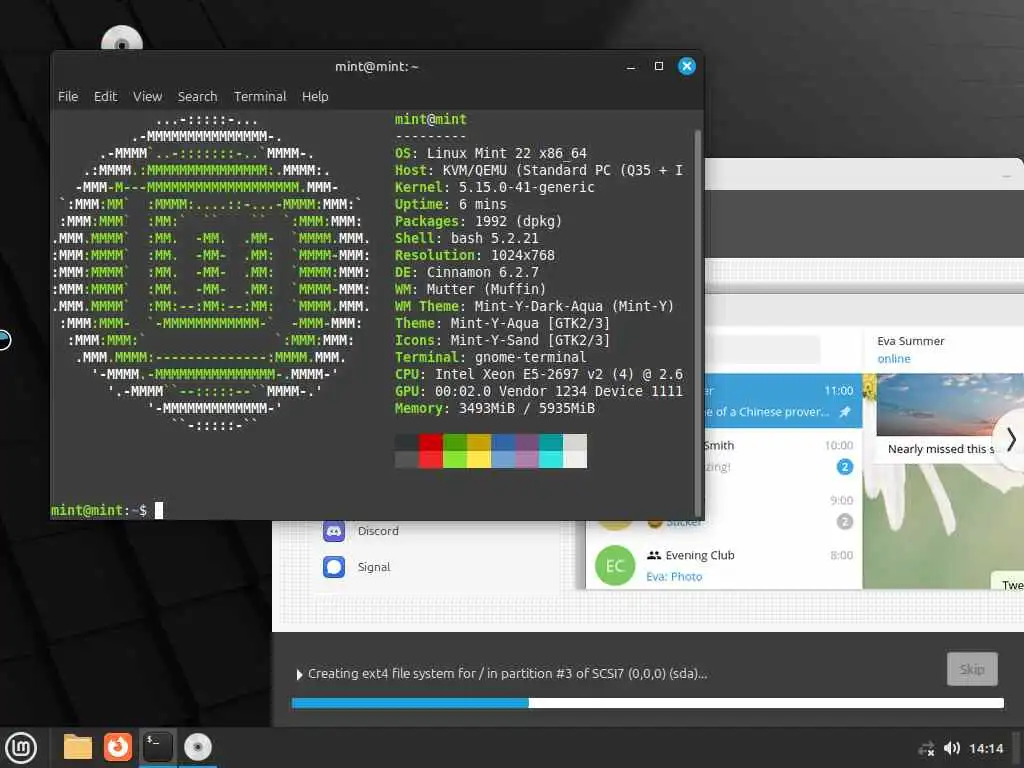Click the Nearly missed this caption
The height and width of the screenshot is (768, 1024).
[x=941, y=449]
